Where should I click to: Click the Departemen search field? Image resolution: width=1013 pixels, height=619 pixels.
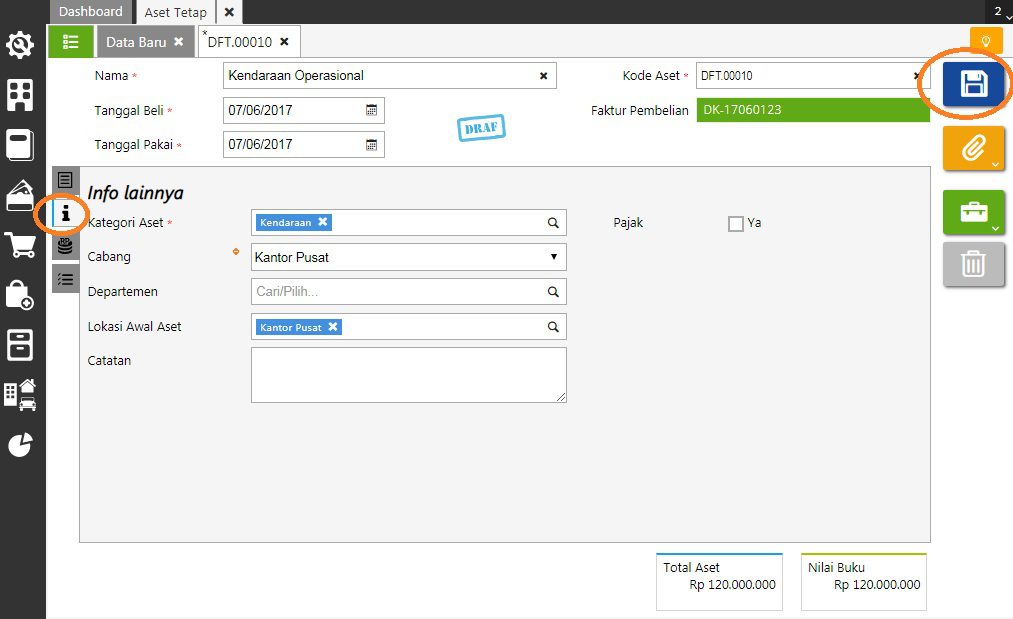click(400, 292)
